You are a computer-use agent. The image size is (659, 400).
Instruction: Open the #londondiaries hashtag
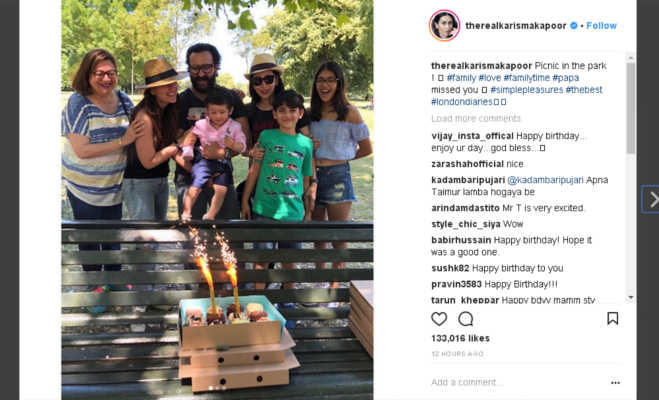tap(462, 102)
